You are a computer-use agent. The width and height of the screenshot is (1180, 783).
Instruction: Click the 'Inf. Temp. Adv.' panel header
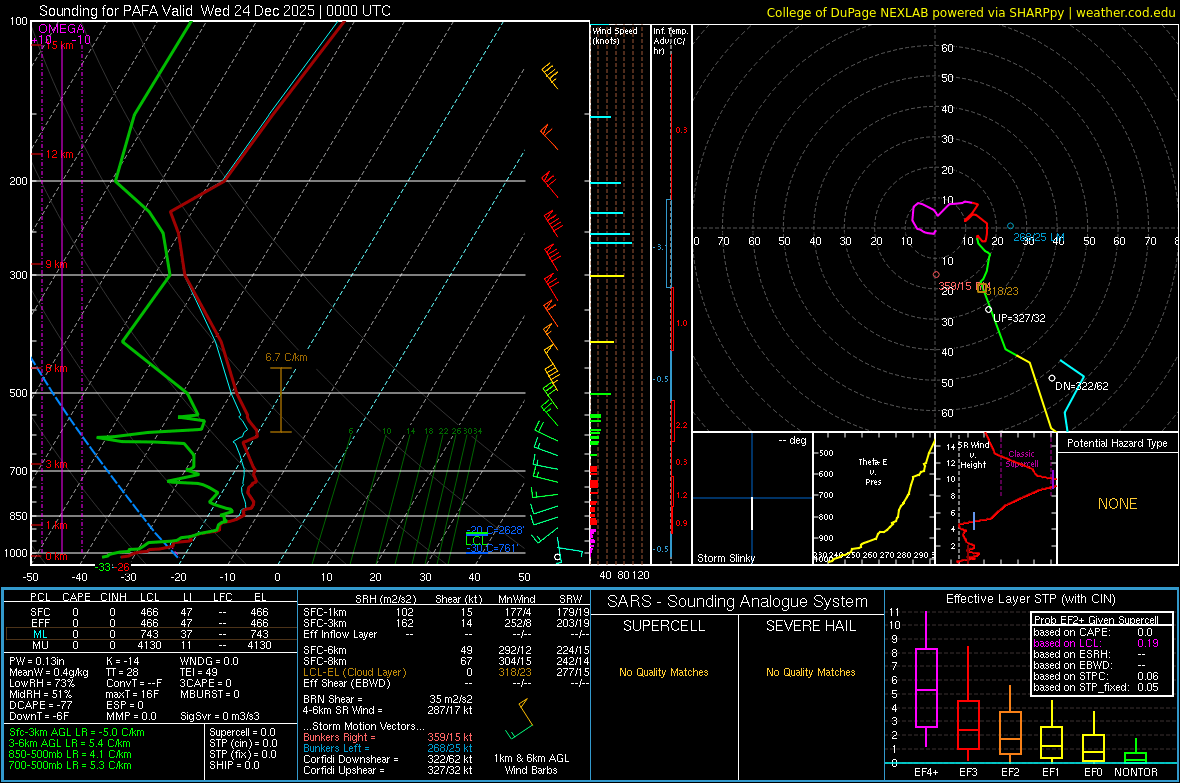tap(669, 41)
